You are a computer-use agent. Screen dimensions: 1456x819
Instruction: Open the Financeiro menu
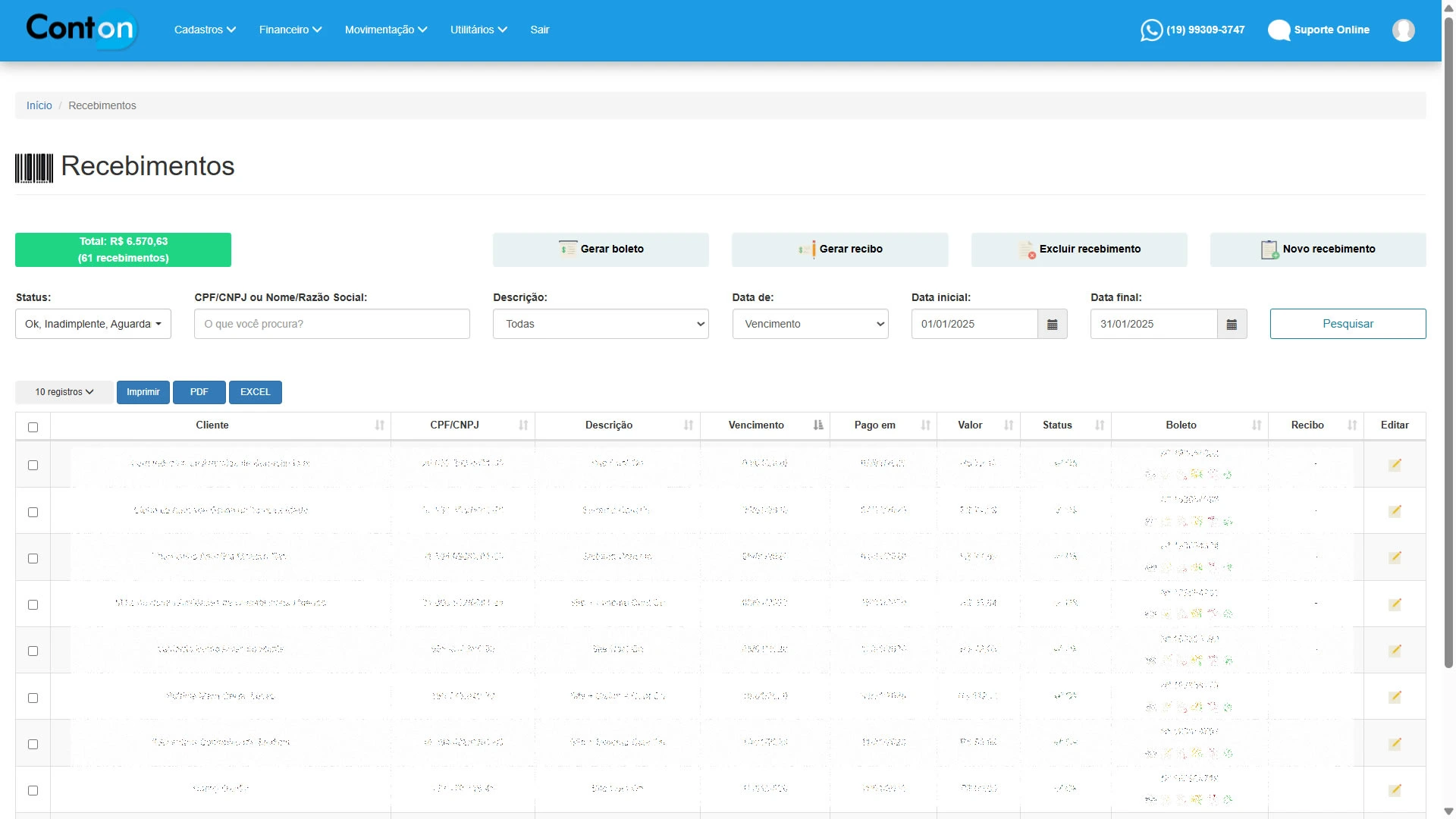tap(290, 30)
